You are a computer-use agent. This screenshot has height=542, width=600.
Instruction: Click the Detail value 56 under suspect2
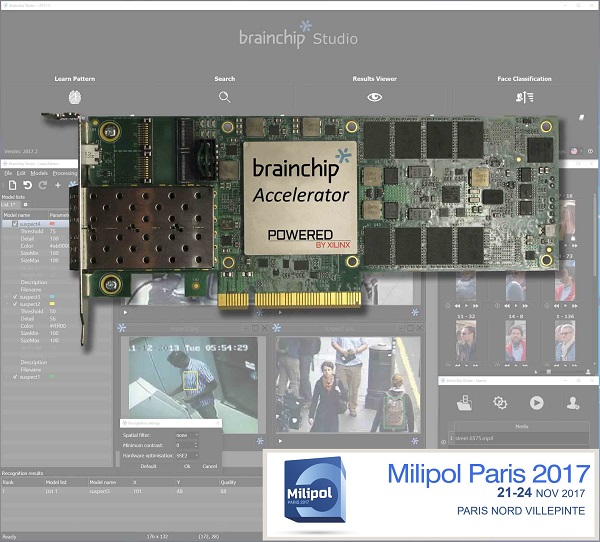click(52, 318)
